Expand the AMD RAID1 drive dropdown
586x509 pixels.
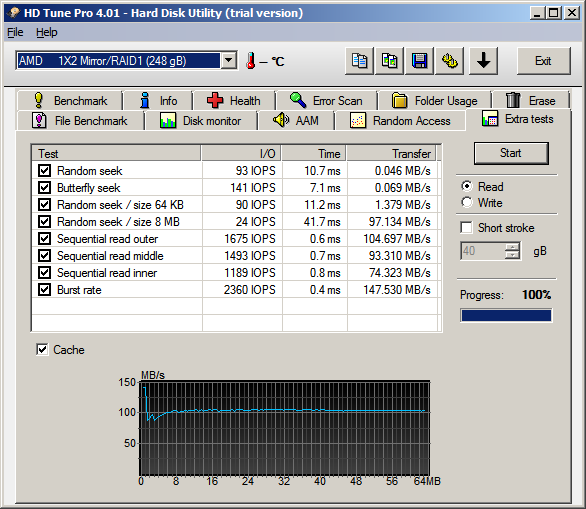(229, 61)
